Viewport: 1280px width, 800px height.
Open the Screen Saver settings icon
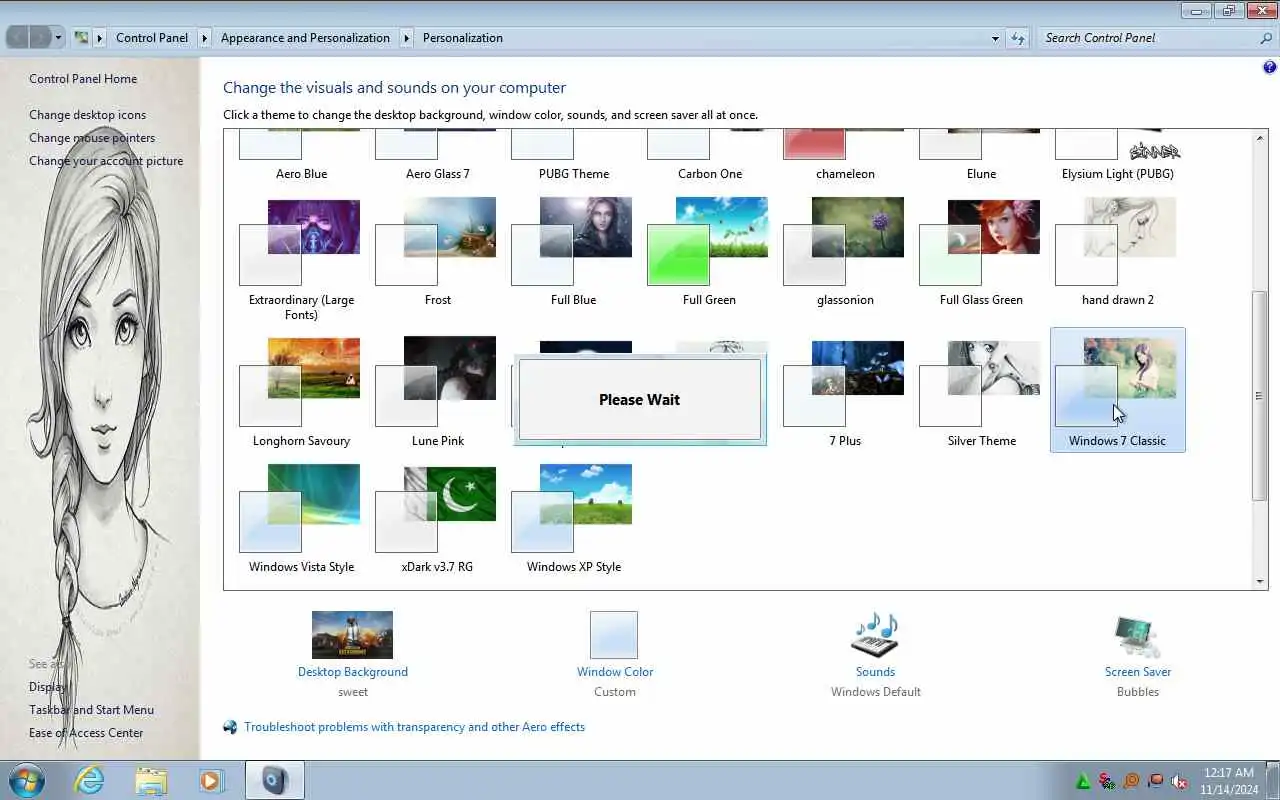tap(1137, 636)
